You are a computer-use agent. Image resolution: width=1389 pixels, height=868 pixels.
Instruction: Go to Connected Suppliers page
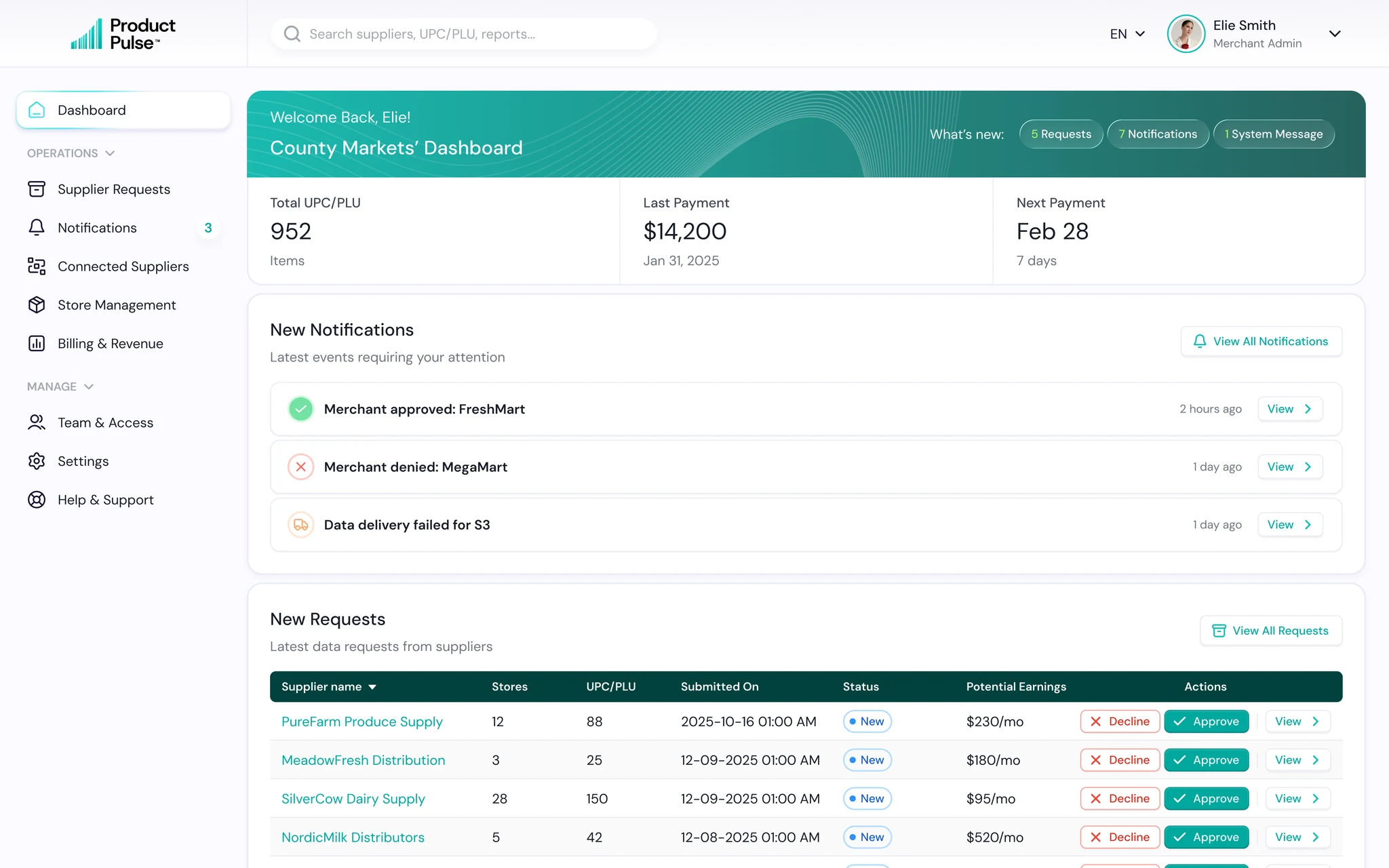point(123,267)
